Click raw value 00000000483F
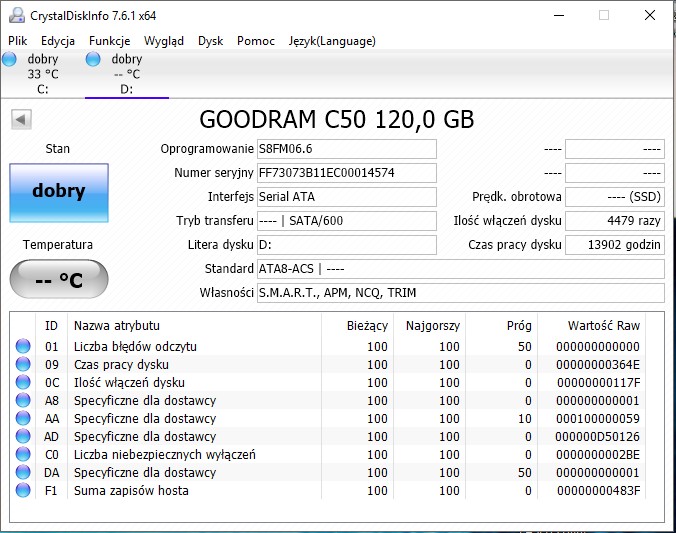The height and width of the screenshot is (533, 676). (598, 491)
